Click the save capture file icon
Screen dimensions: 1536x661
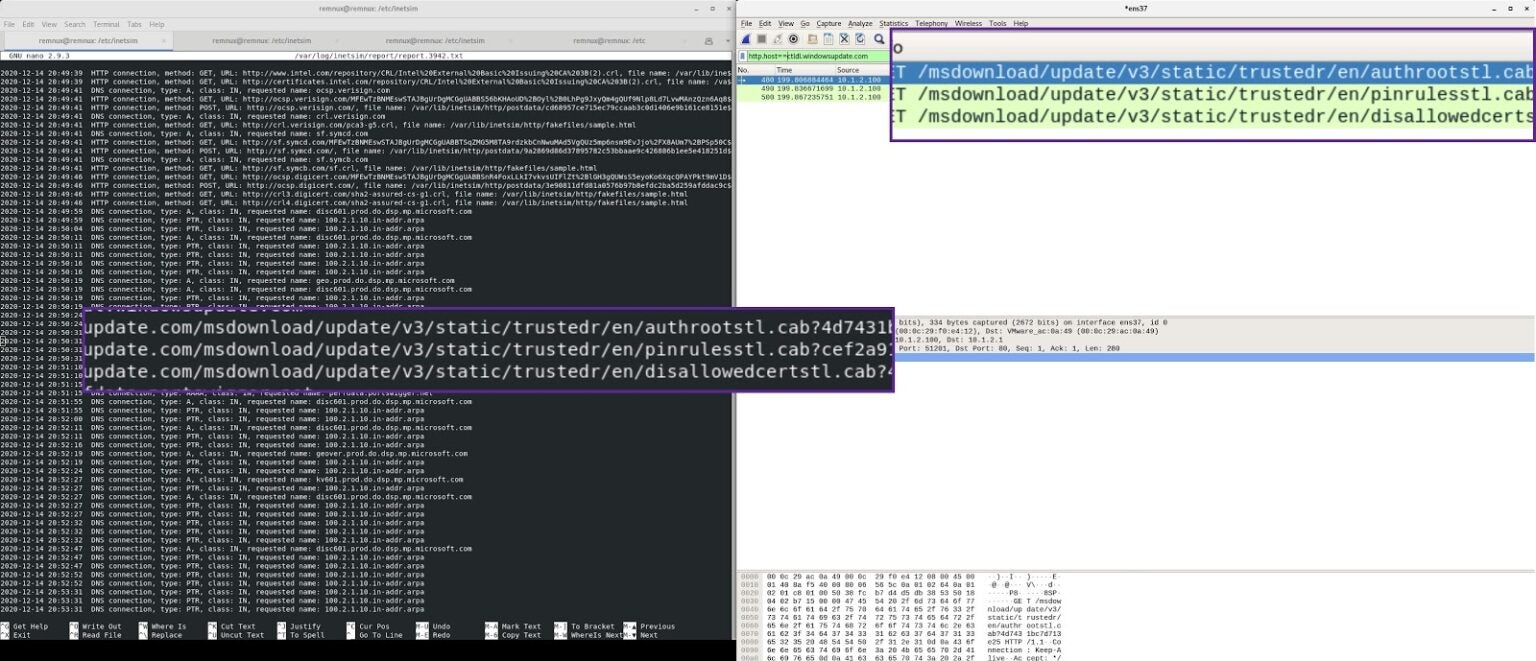click(829, 39)
